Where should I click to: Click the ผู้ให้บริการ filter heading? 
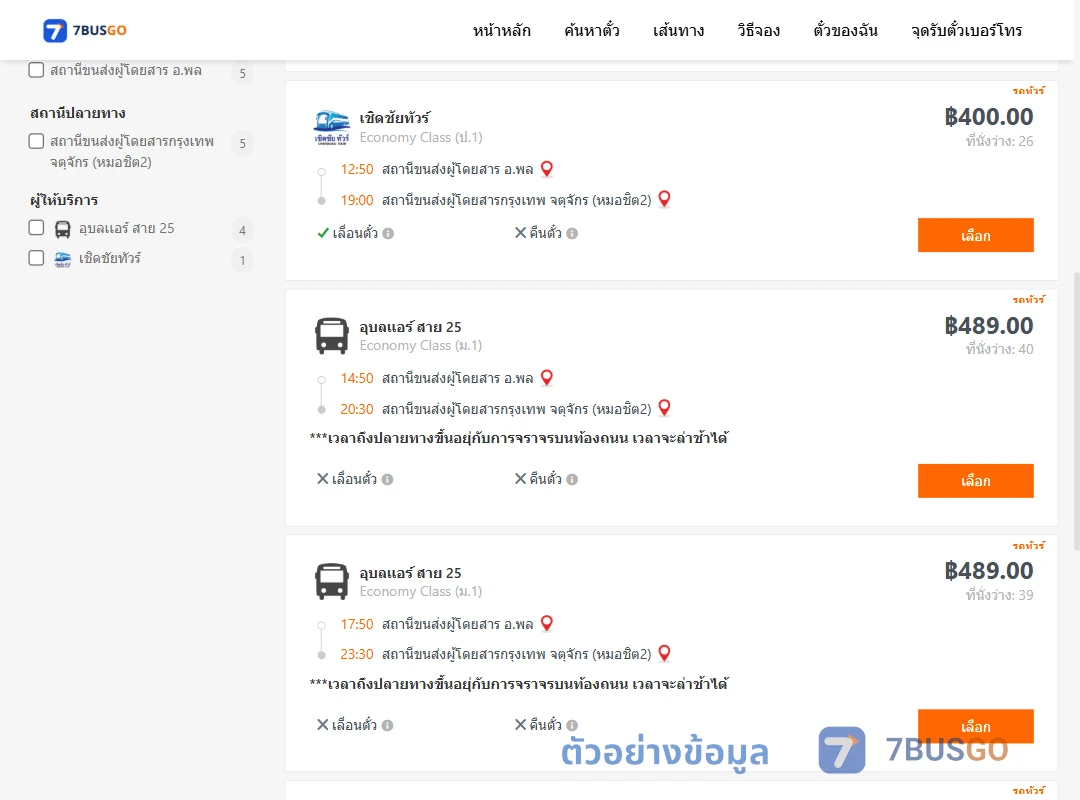click(64, 200)
